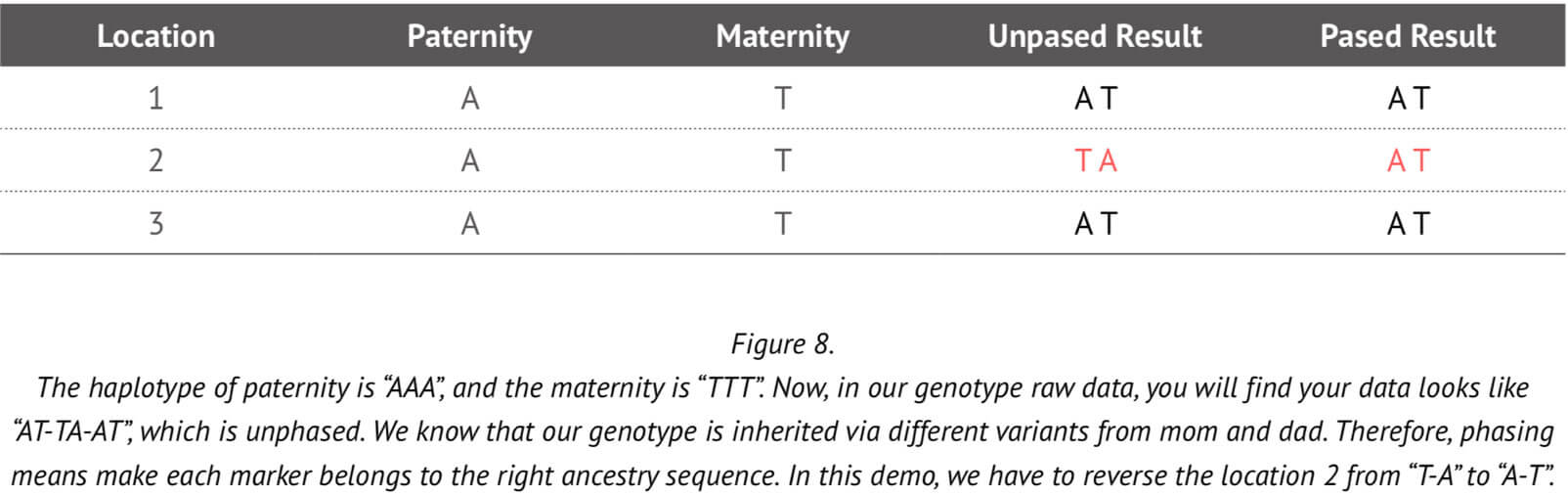Click the Pased Result column header

(x=1408, y=36)
